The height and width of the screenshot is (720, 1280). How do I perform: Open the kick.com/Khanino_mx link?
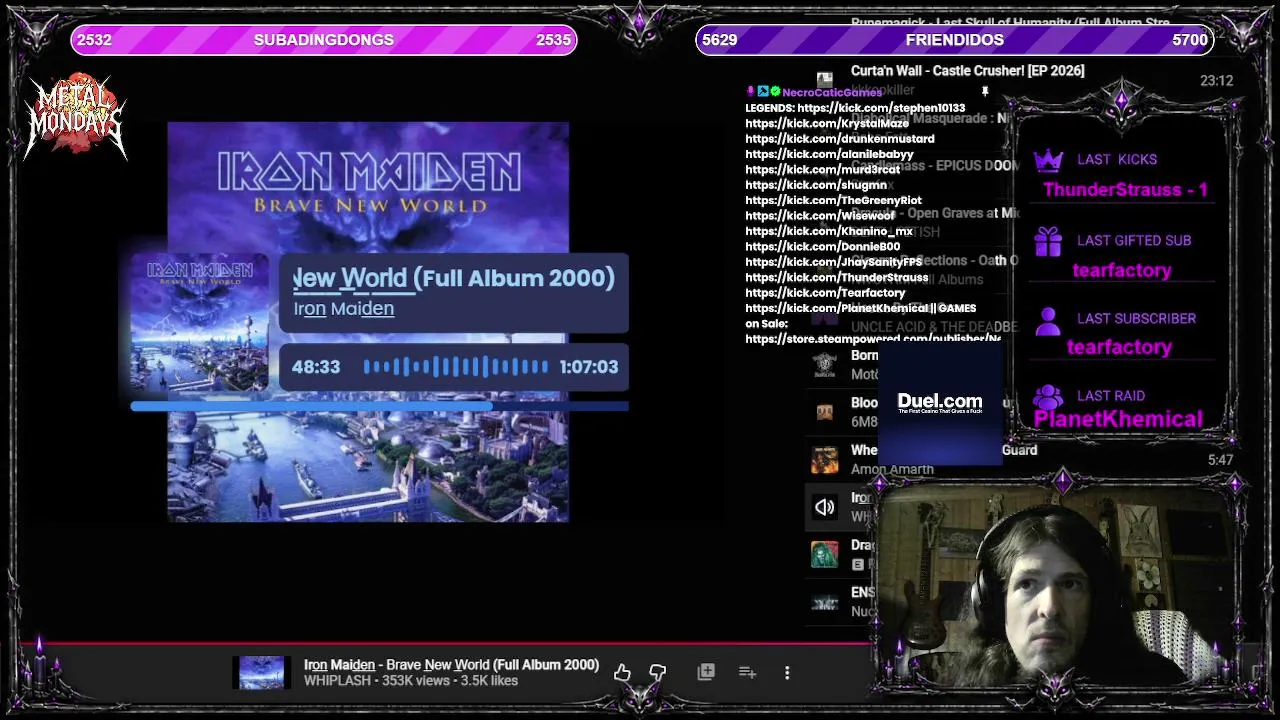(829, 231)
